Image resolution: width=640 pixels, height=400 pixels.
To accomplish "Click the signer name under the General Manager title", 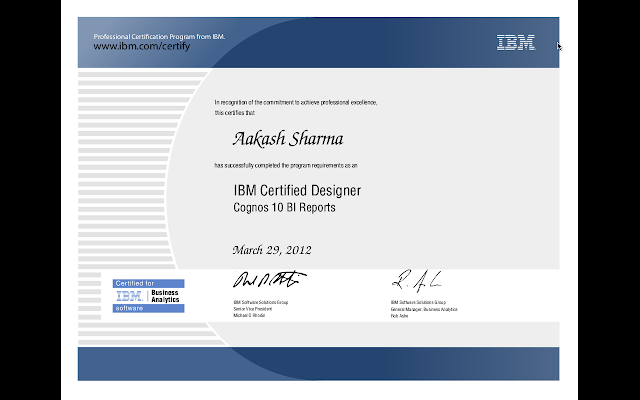I will point(399,316).
